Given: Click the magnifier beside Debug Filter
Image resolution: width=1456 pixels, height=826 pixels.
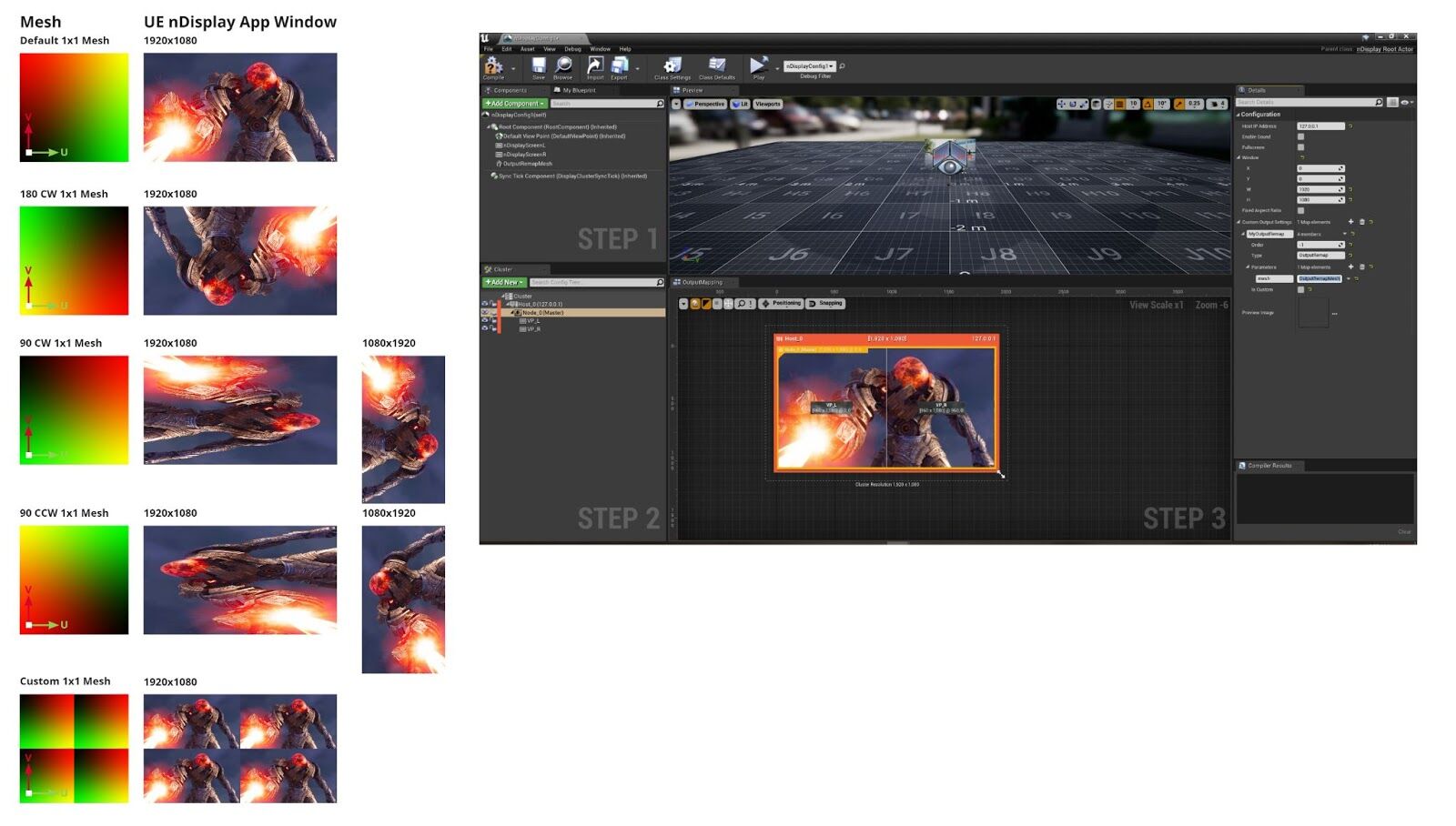Looking at the screenshot, I should tap(843, 66).
